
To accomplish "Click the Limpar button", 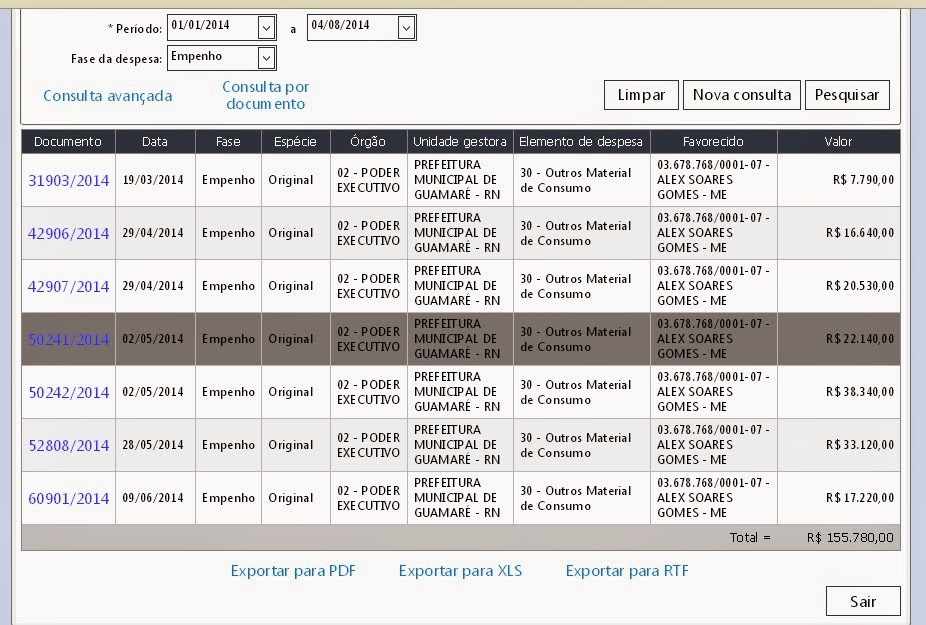I will (641, 95).
